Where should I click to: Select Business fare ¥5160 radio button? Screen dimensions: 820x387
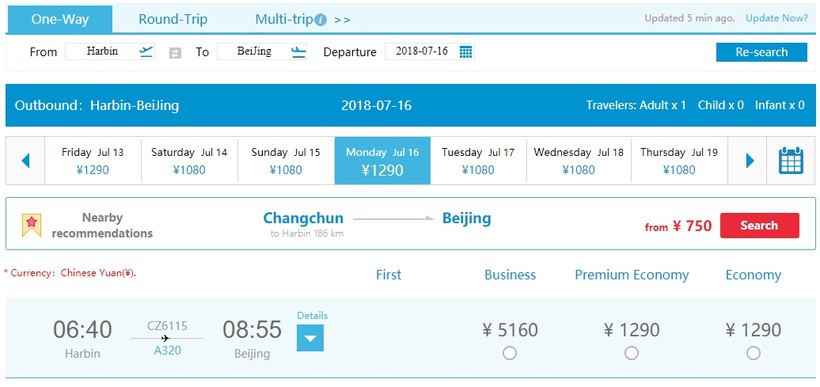[509, 354]
